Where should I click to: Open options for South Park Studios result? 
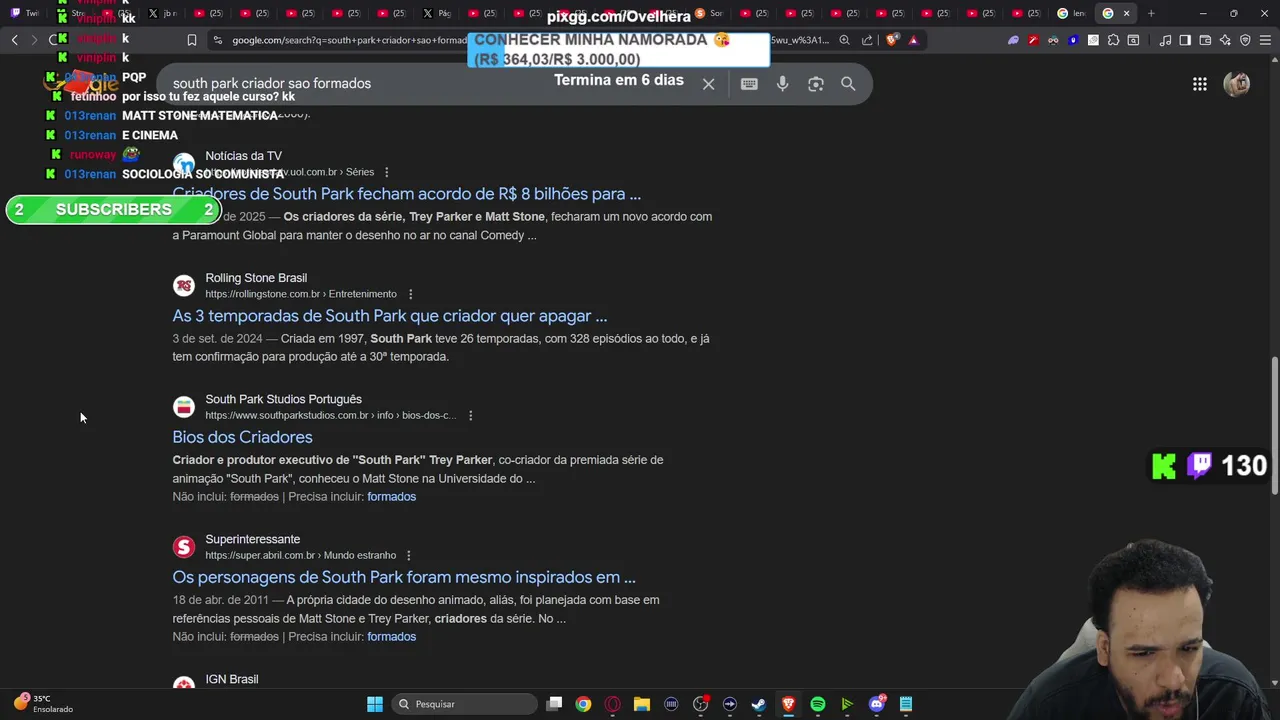click(x=470, y=415)
